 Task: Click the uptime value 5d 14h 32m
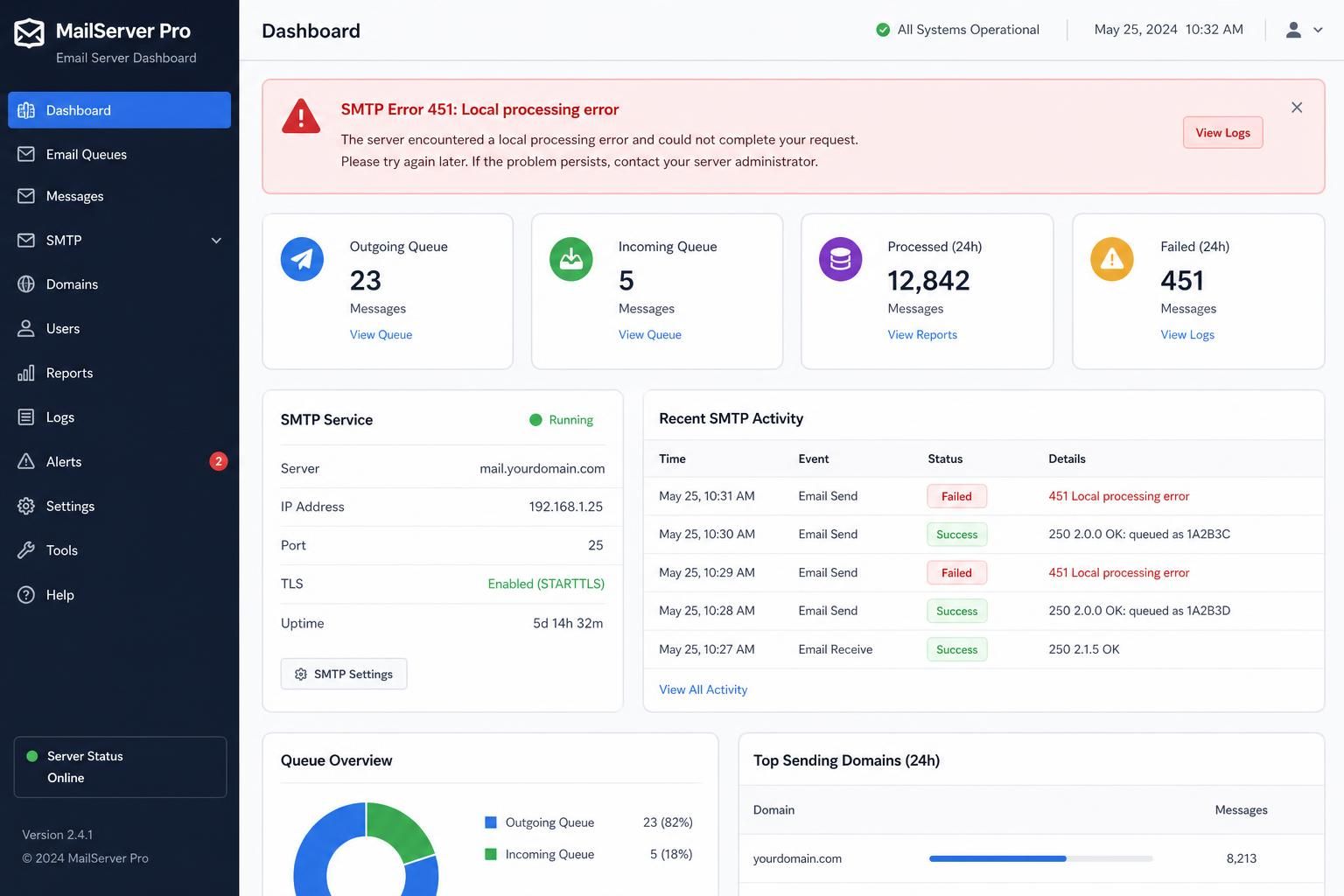(x=568, y=623)
